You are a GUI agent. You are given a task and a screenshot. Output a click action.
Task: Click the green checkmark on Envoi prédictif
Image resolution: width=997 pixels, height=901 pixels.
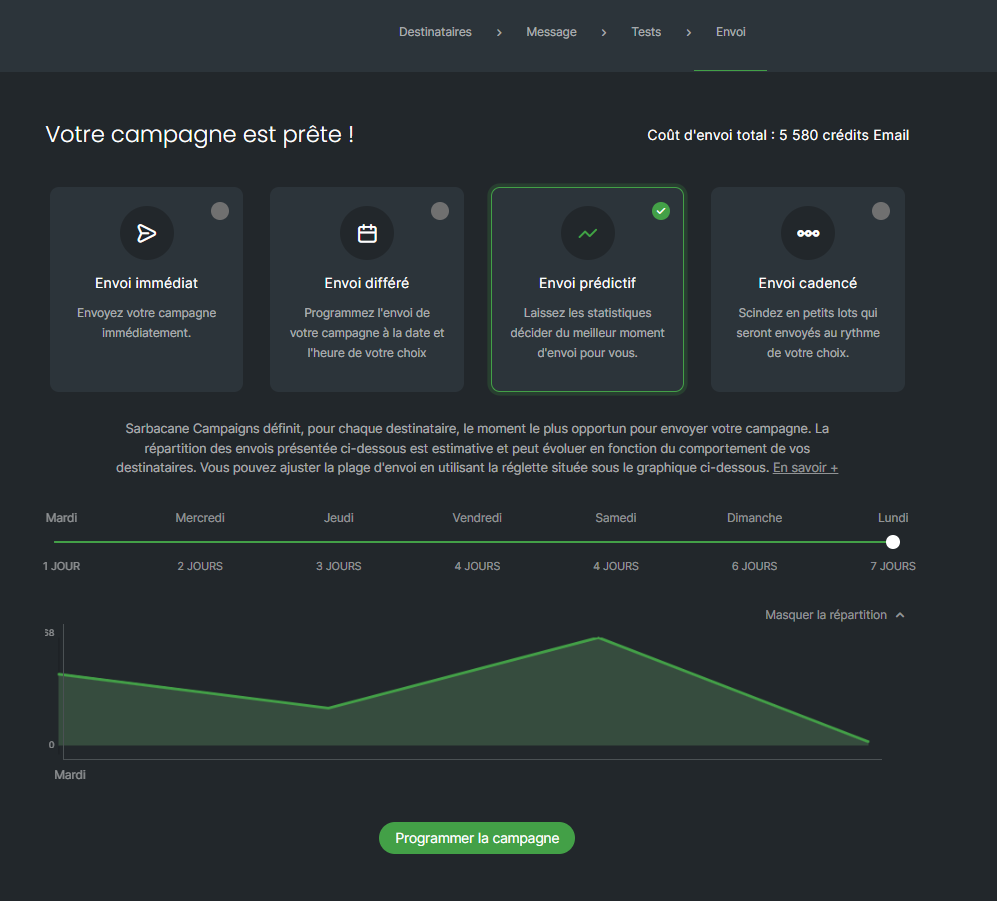coord(661,211)
